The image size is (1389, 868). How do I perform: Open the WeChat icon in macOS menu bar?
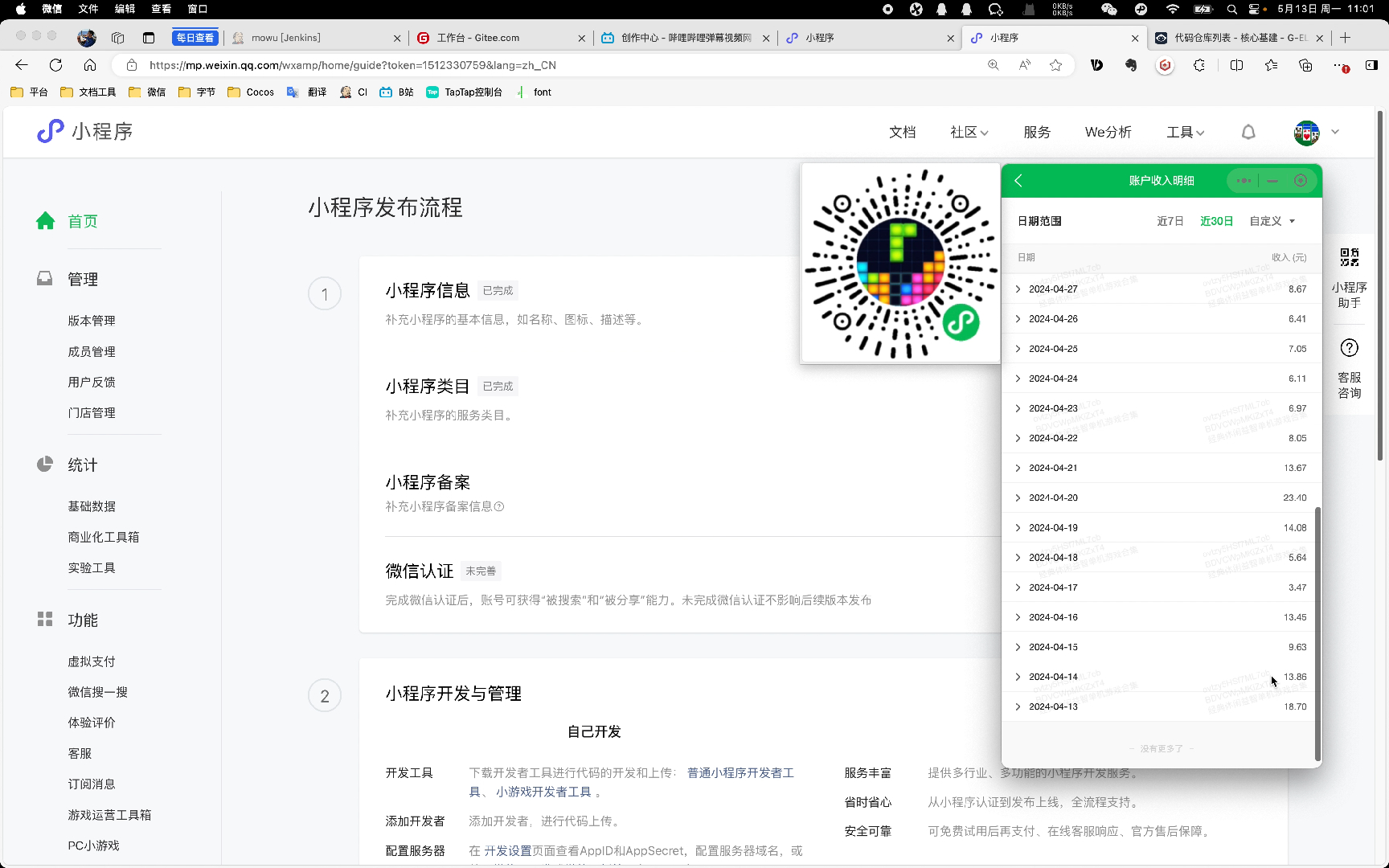coord(1109,10)
